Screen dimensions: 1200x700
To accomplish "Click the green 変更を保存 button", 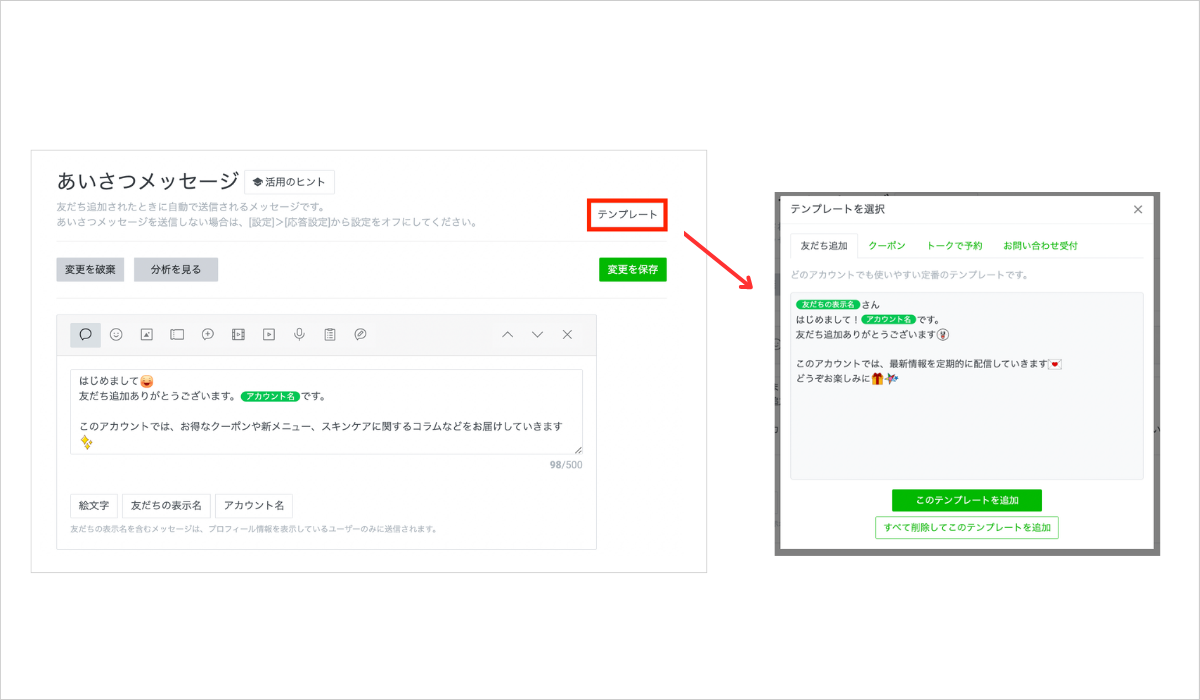I will [x=632, y=269].
